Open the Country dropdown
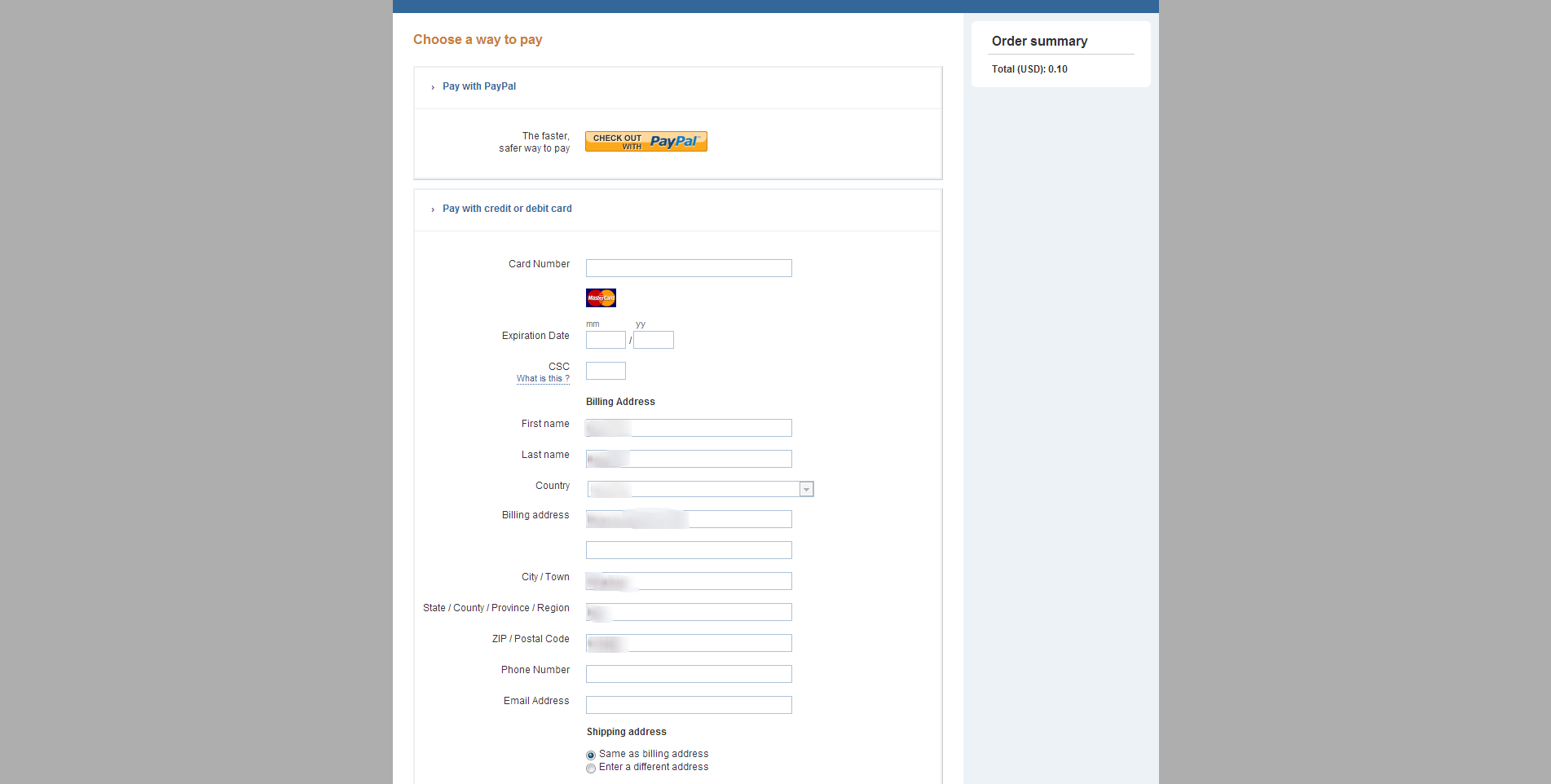Image resolution: width=1551 pixels, height=784 pixels. click(x=701, y=489)
